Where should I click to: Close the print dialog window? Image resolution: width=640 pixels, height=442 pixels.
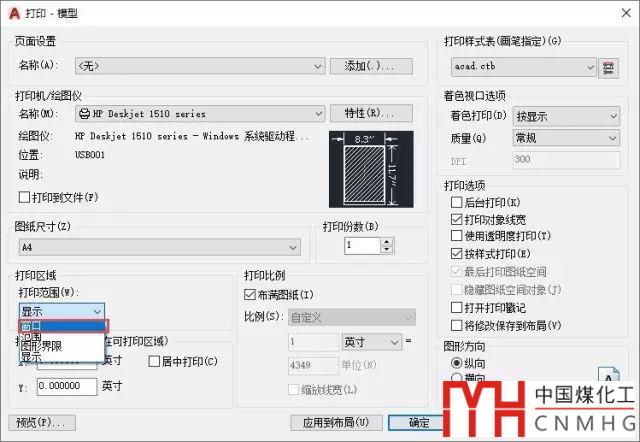626,13
